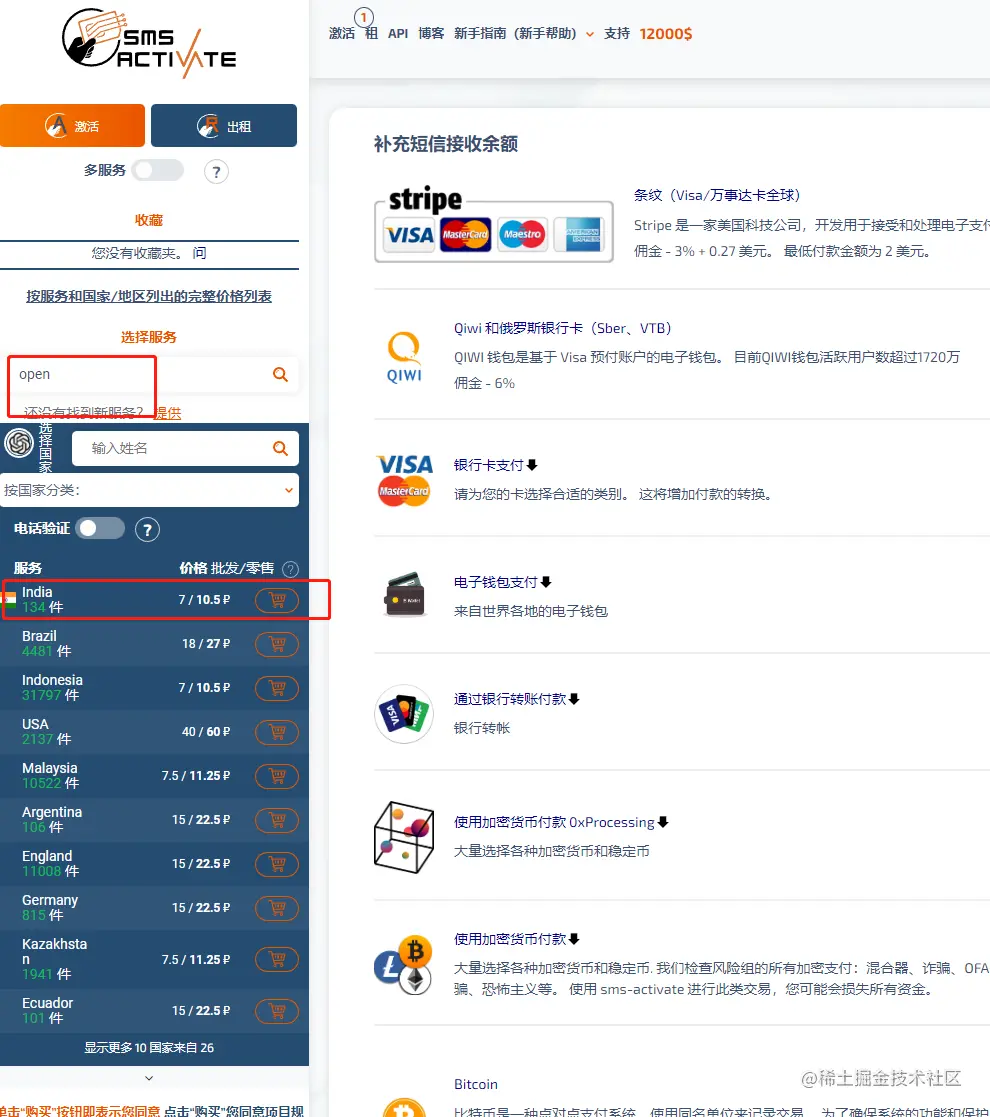990x1117 pixels.
Task: Add Ecuador number to cart
Action: [277, 1011]
